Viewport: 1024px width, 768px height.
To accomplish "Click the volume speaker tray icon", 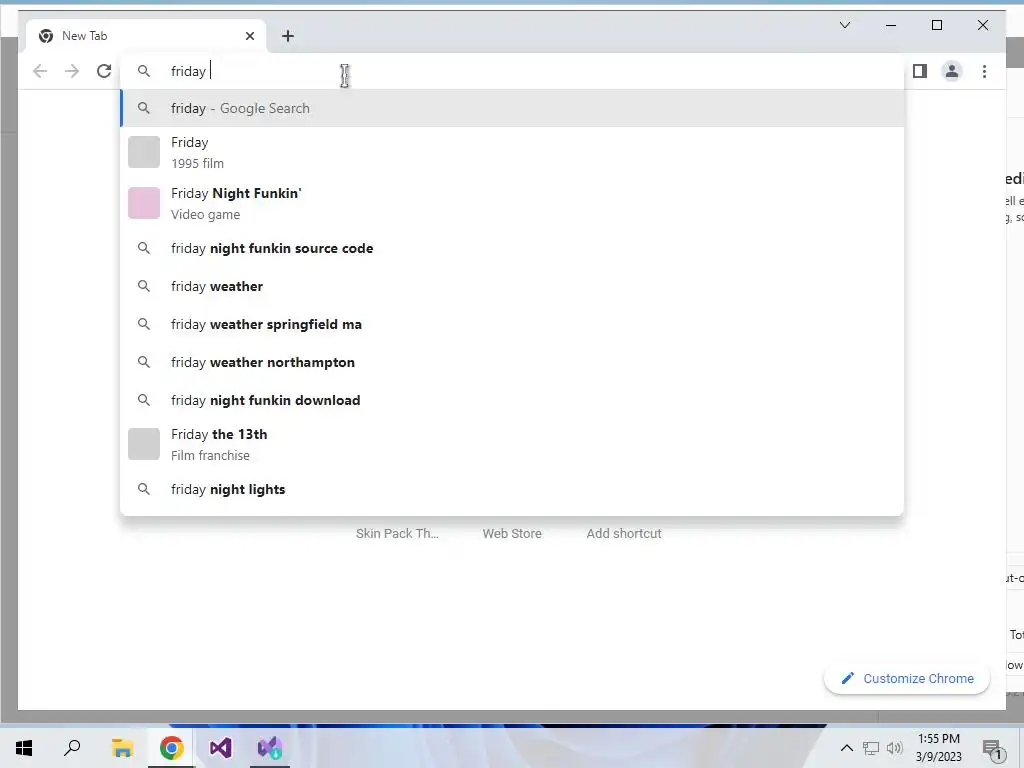I will click(x=895, y=748).
